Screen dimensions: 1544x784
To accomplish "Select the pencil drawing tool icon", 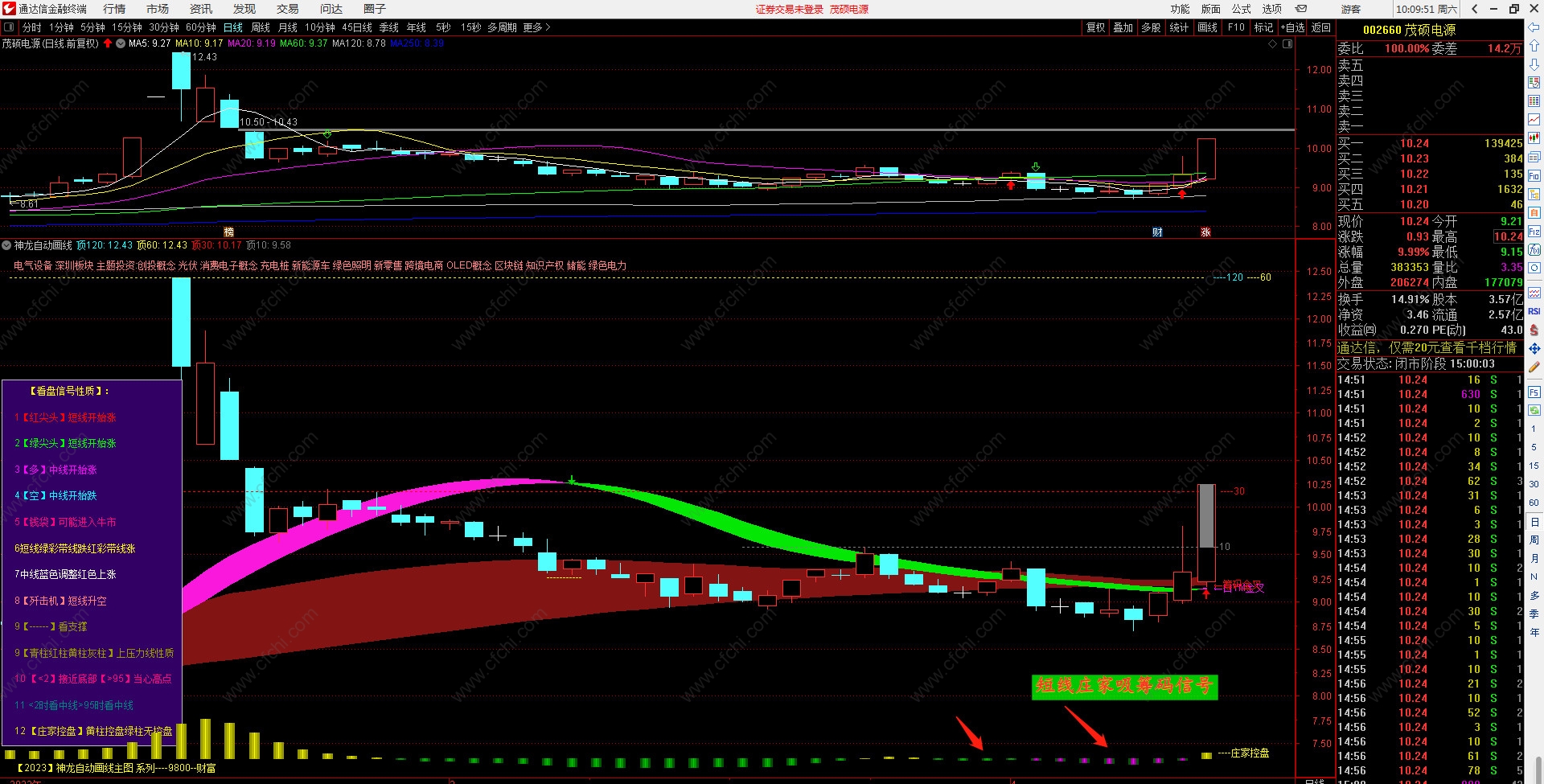I will [1534, 367].
